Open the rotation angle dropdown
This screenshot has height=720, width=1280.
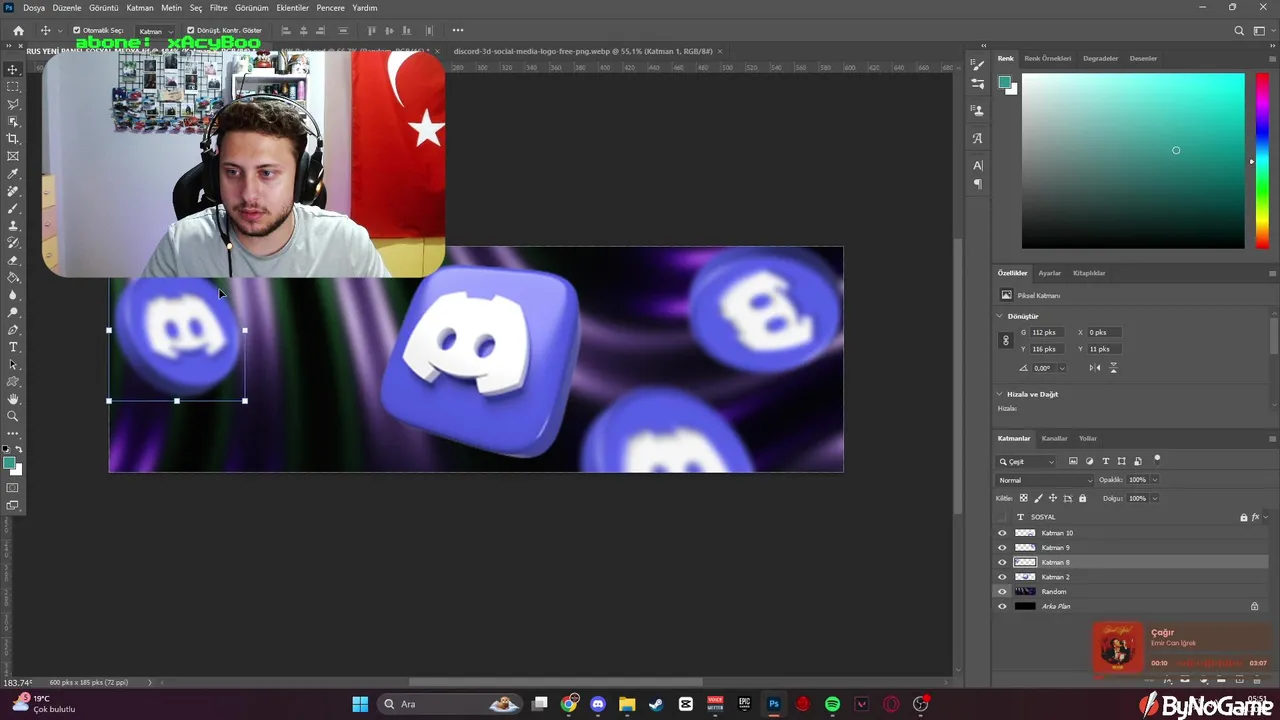pyautogui.click(x=1062, y=368)
